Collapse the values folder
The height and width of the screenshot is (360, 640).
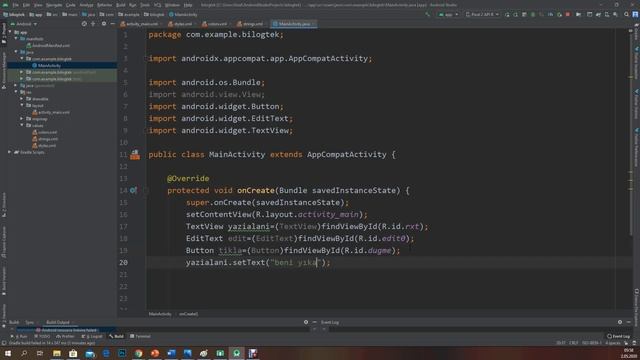click(x=22, y=125)
